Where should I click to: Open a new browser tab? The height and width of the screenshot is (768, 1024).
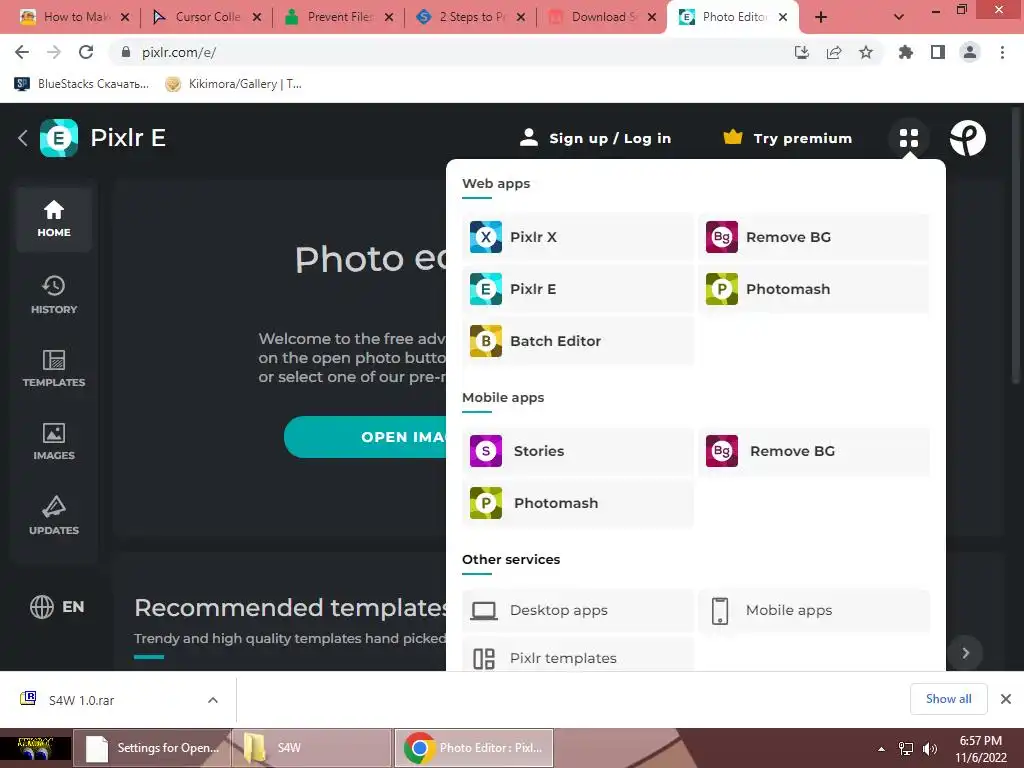point(821,17)
